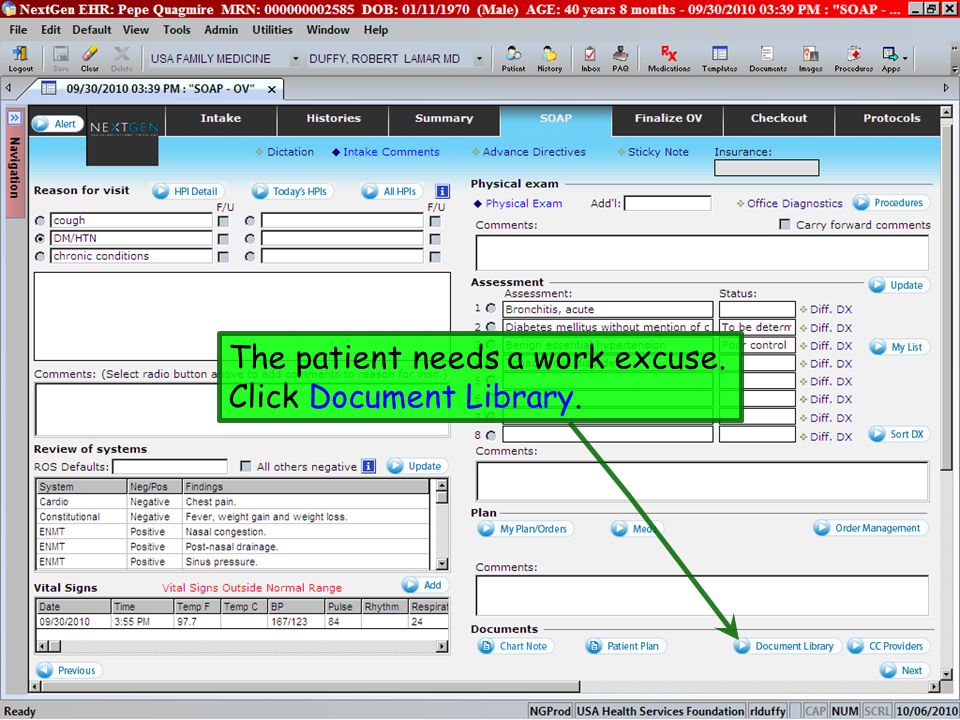Check the F/U box for cough
Screen dimensions: 960x720
coord(223,221)
